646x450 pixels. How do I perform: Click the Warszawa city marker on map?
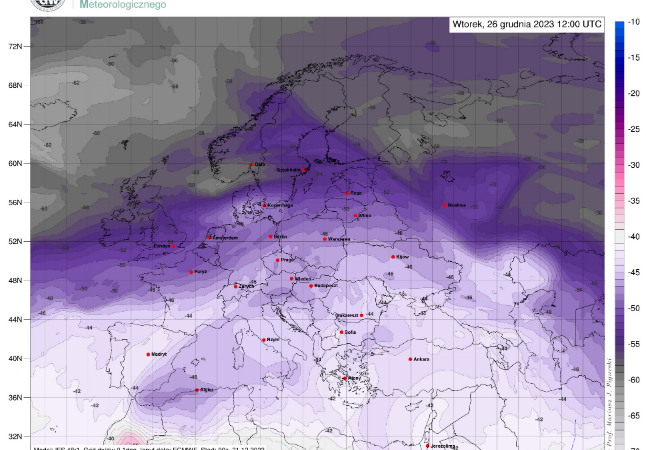tap(325, 239)
